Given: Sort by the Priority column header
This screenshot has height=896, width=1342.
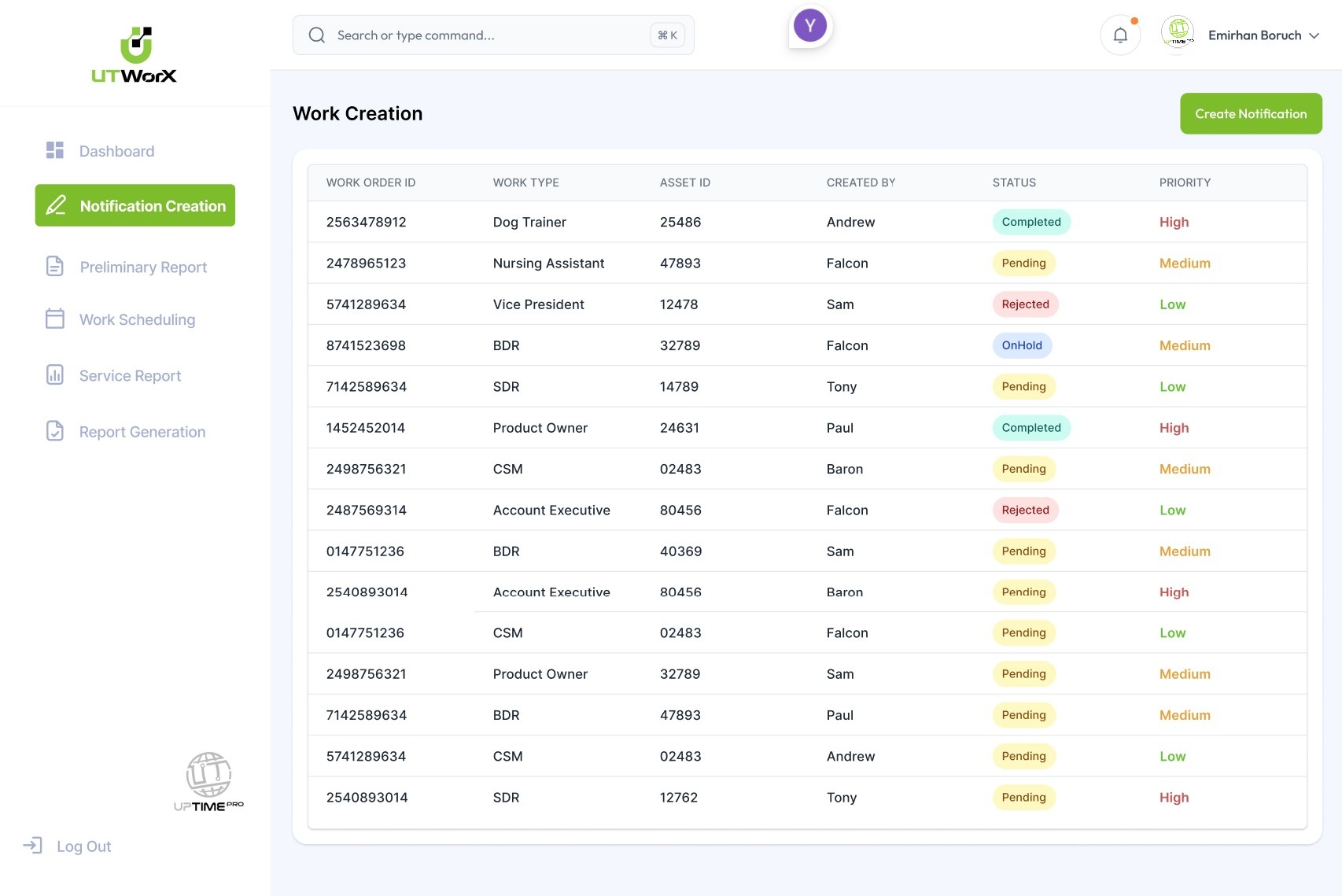Looking at the screenshot, I should click(x=1185, y=183).
